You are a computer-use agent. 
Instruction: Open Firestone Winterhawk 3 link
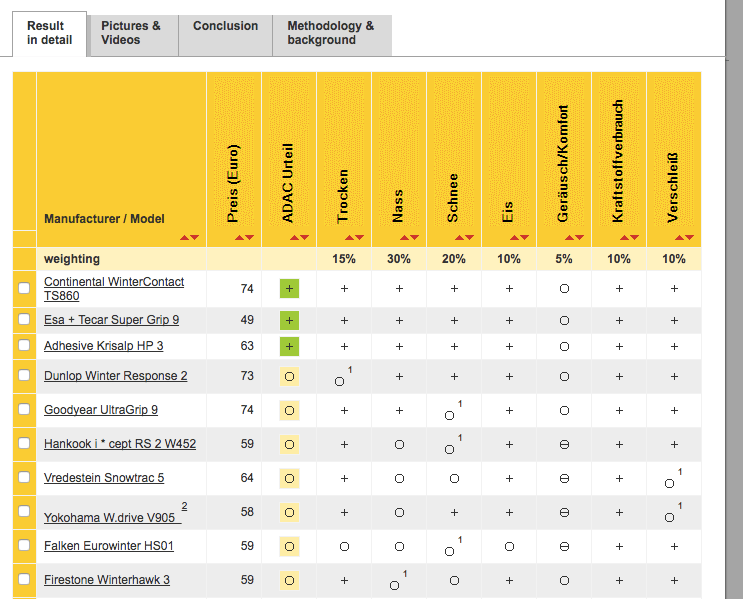click(107, 580)
